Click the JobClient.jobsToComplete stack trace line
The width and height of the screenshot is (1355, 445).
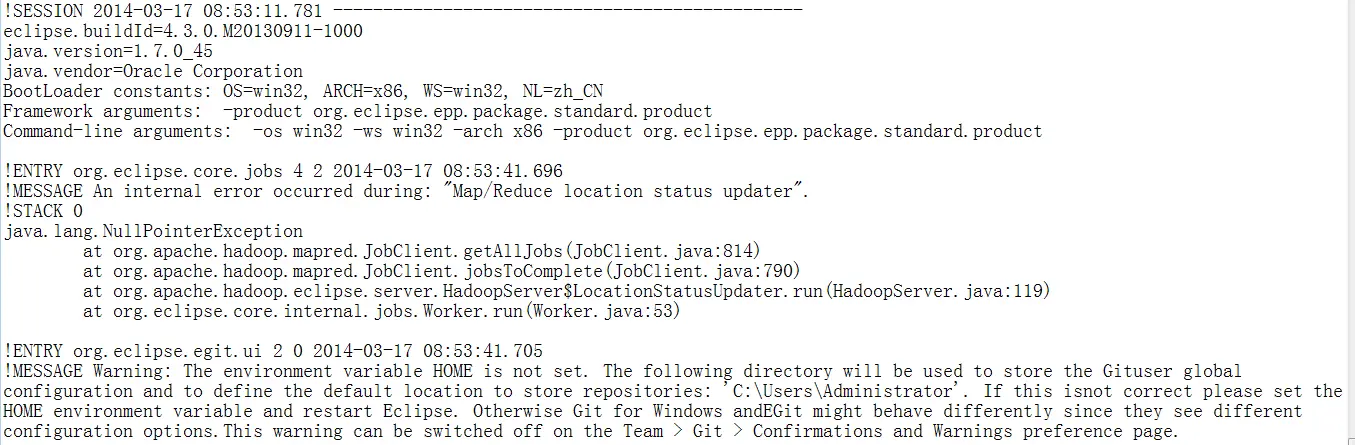(442, 271)
